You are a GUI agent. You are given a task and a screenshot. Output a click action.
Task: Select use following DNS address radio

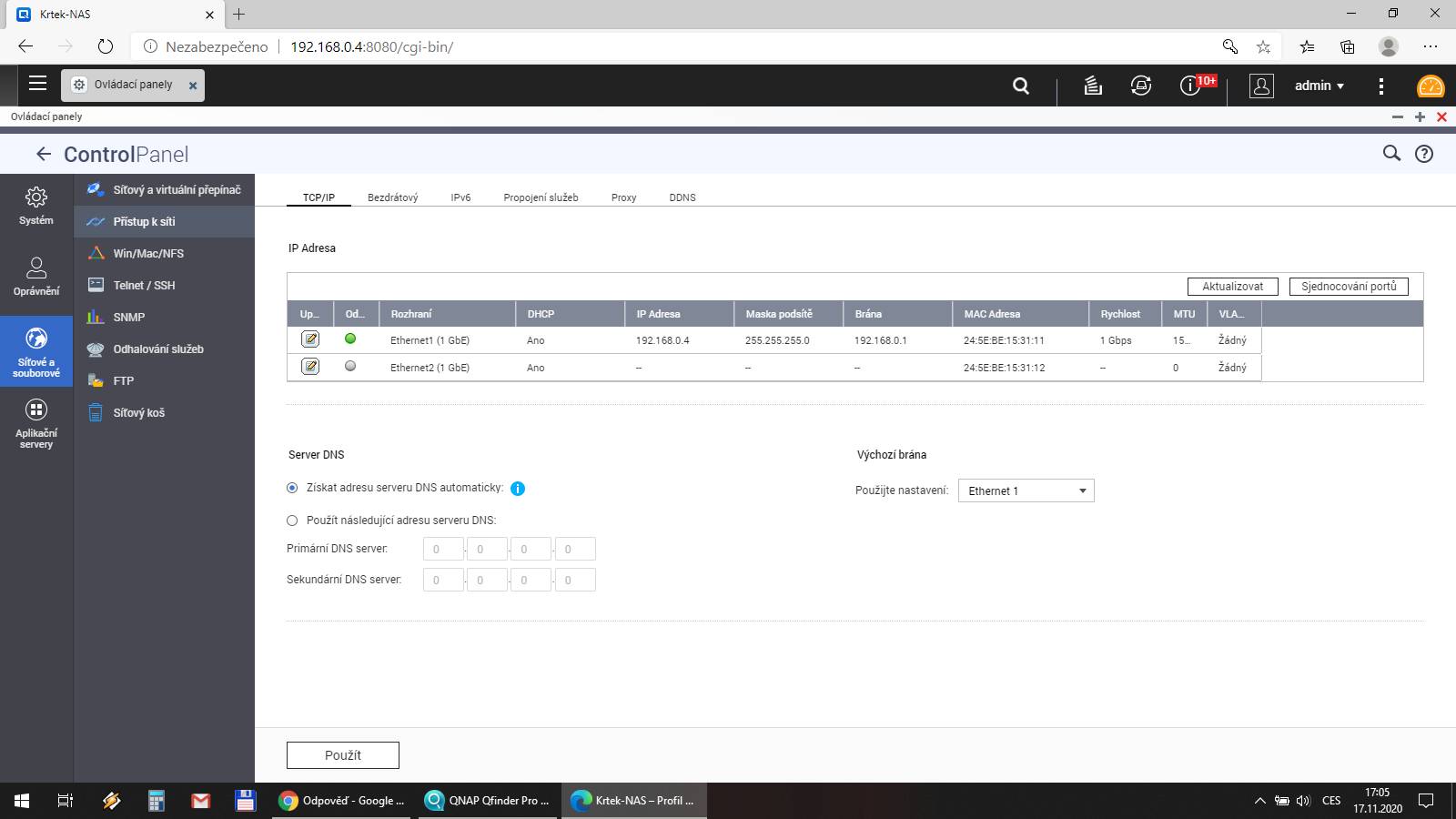[292, 521]
